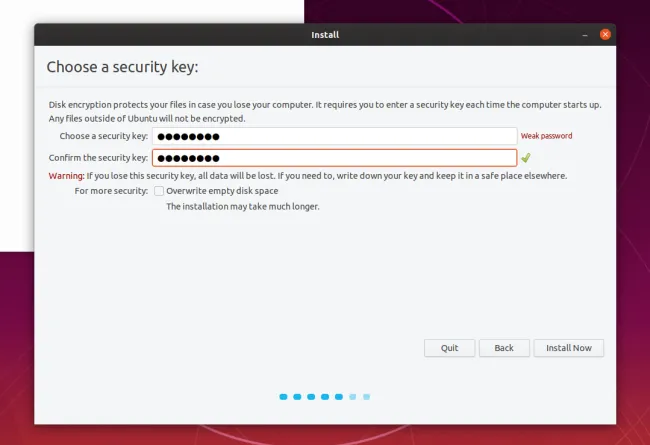The width and height of the screenshot is (650, 445).
Task: Focus the 'Confirm the security key' field
Action: pos(335,158)
